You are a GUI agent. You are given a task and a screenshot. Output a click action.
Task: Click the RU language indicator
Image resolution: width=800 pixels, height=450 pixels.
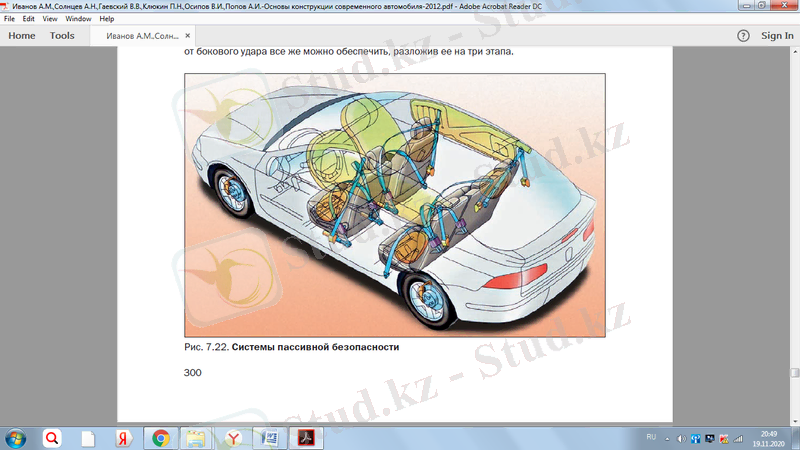click(x=651, y=437)
